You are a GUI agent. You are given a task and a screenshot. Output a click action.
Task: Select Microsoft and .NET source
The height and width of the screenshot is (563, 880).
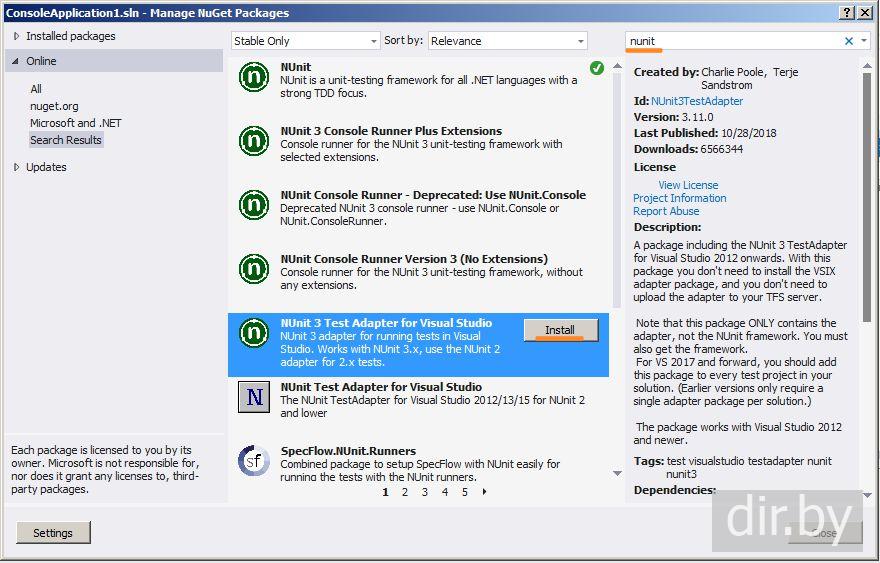tap(75, 123)
